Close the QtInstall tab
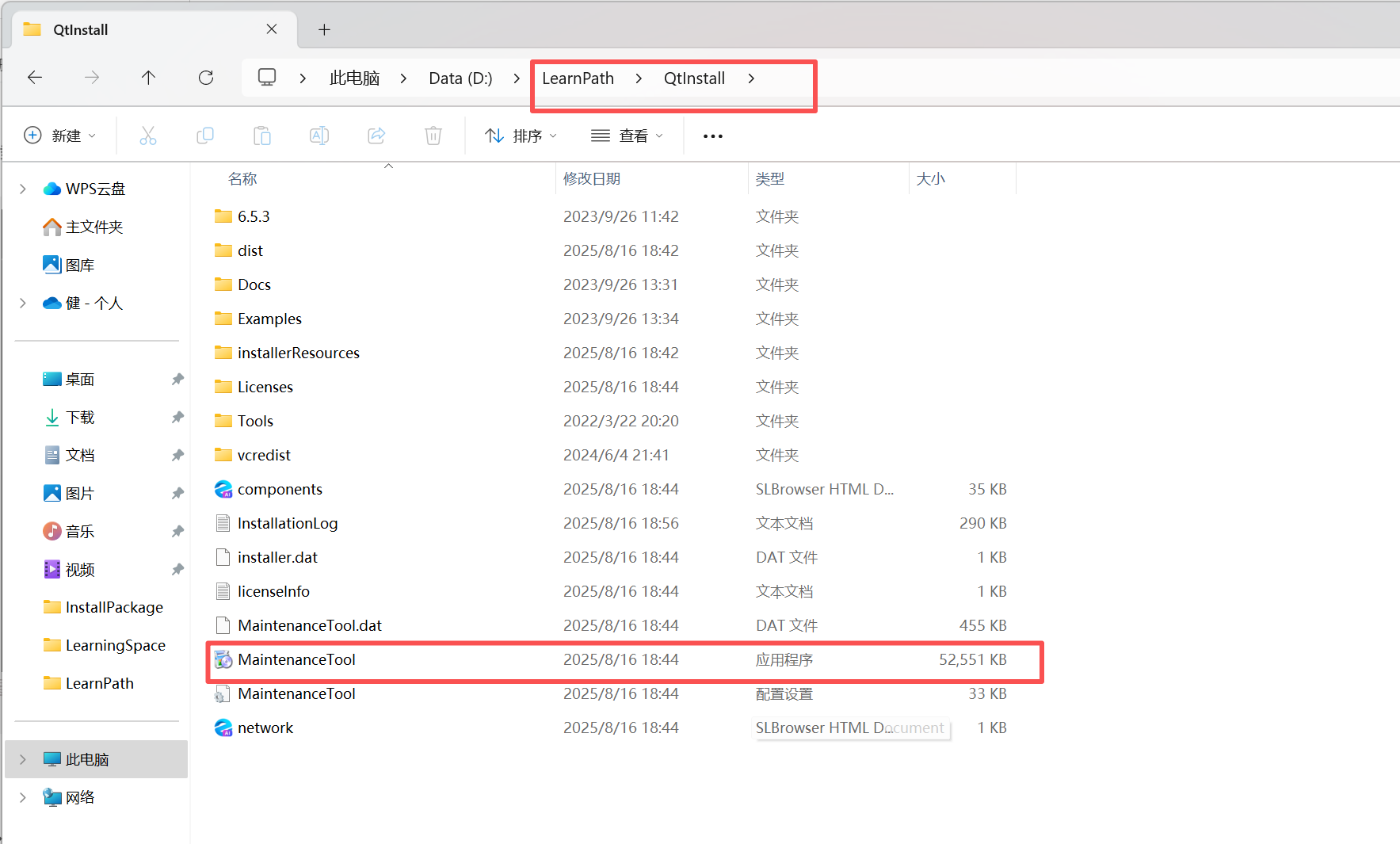This screenshot has width=1400, height=844. tap(272, 29)
